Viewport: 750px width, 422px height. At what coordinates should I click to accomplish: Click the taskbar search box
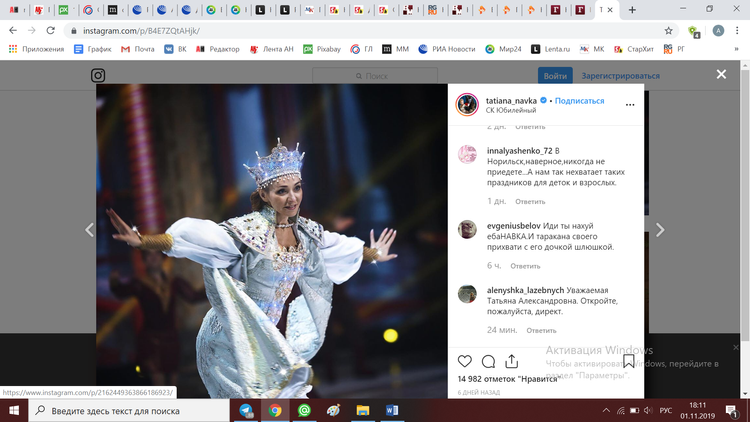coord(129,411)
